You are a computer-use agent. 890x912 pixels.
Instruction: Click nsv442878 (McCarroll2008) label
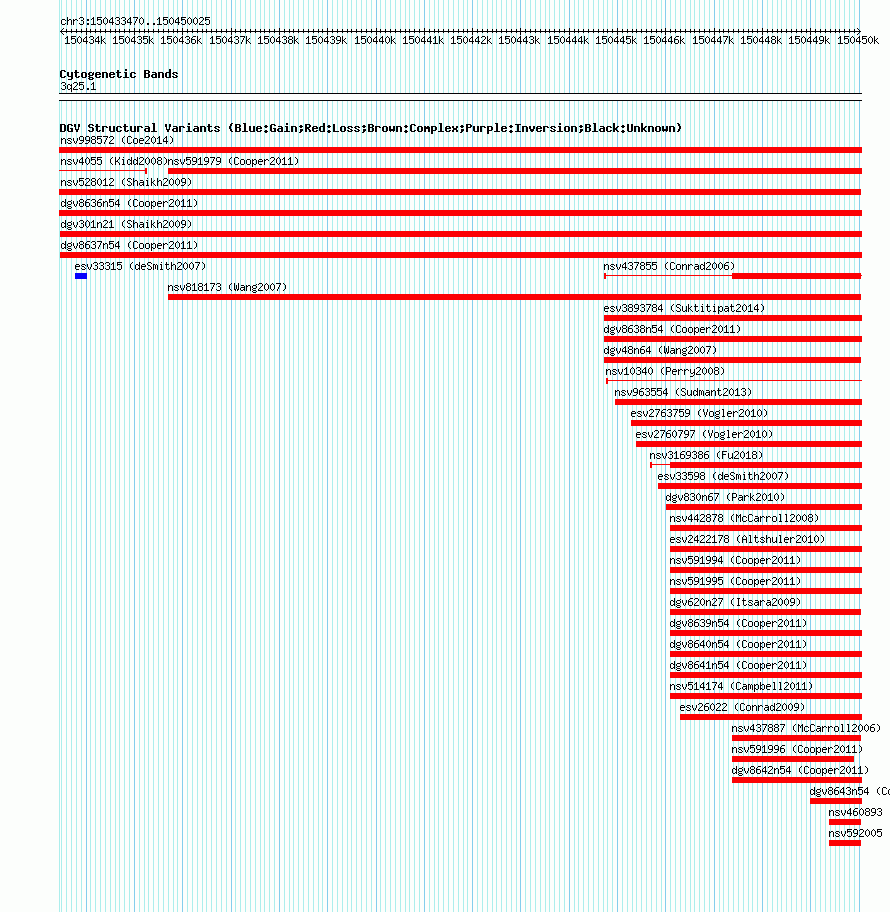744,518
